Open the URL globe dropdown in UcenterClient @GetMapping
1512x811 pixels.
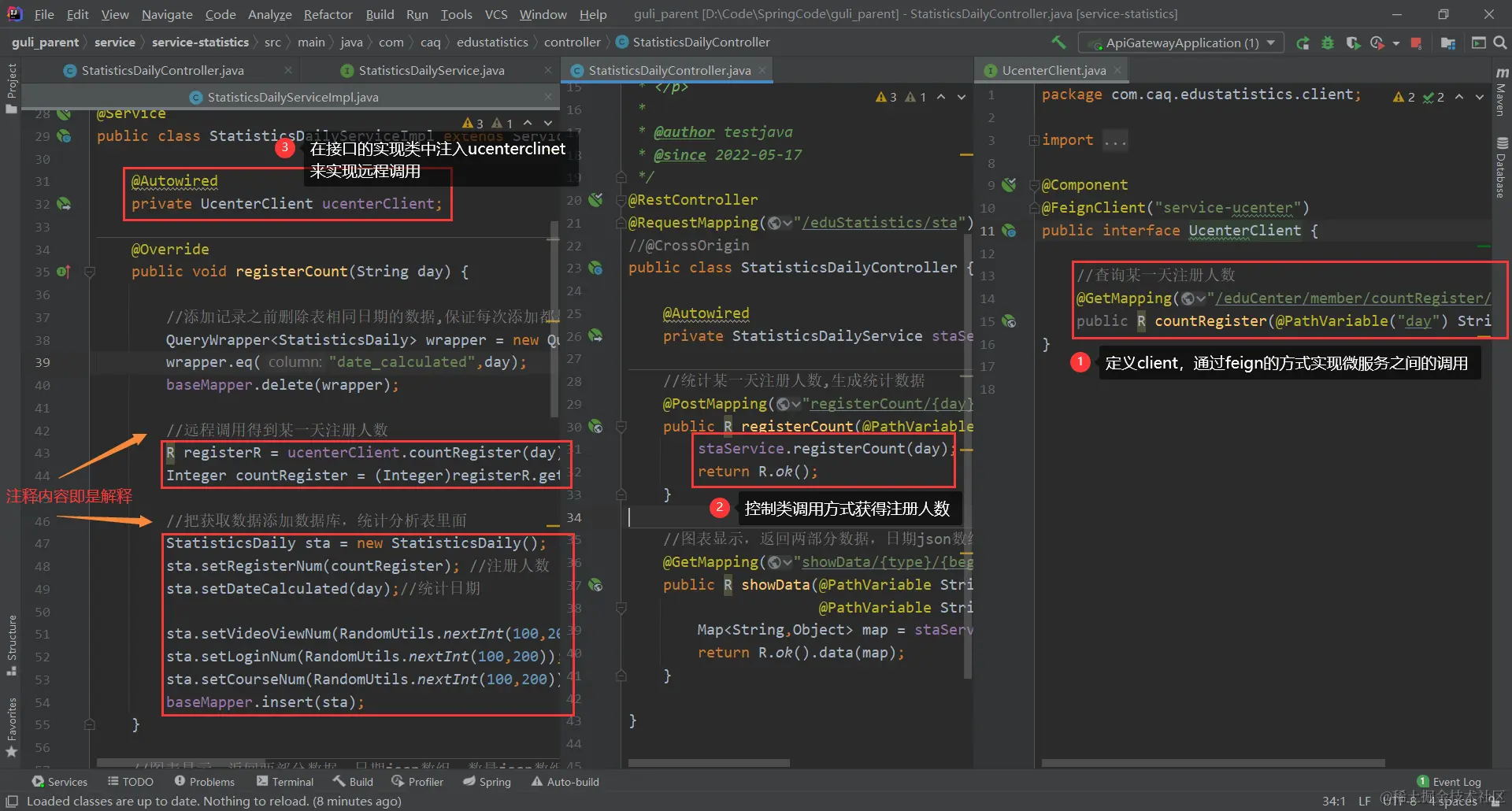1193,298
